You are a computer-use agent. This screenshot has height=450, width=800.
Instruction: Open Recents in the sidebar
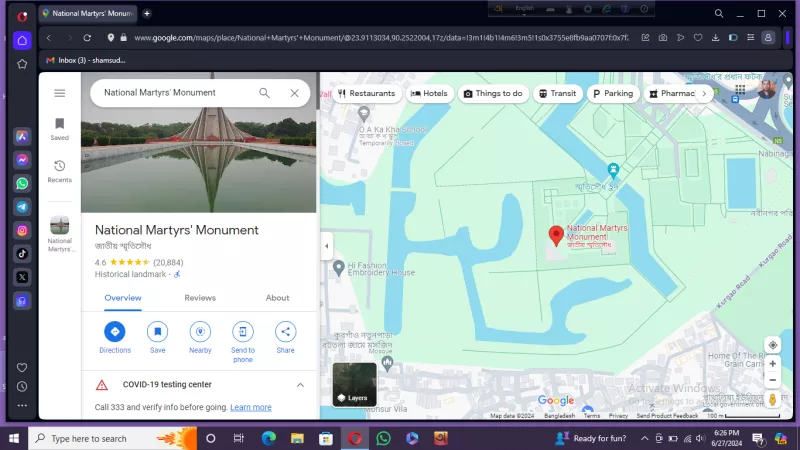tap(60, 171)
